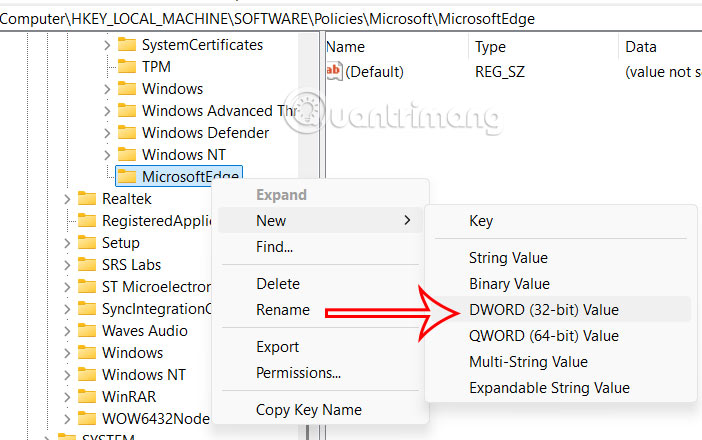The height and width of the screenshot is (440, 702).
Task: Click the Type column header
Action: click(x=543, y=47)
